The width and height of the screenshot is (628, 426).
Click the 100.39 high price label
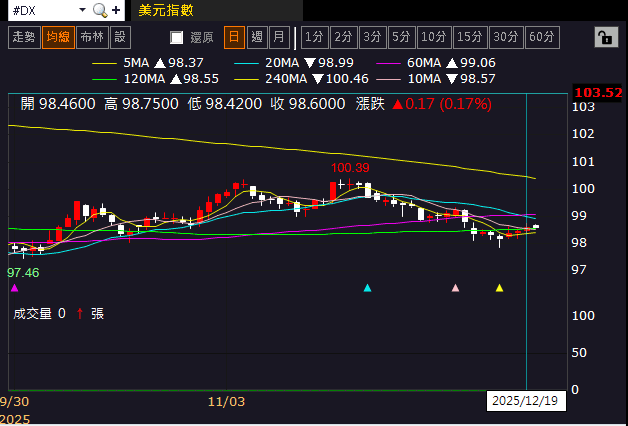[350, 168]
